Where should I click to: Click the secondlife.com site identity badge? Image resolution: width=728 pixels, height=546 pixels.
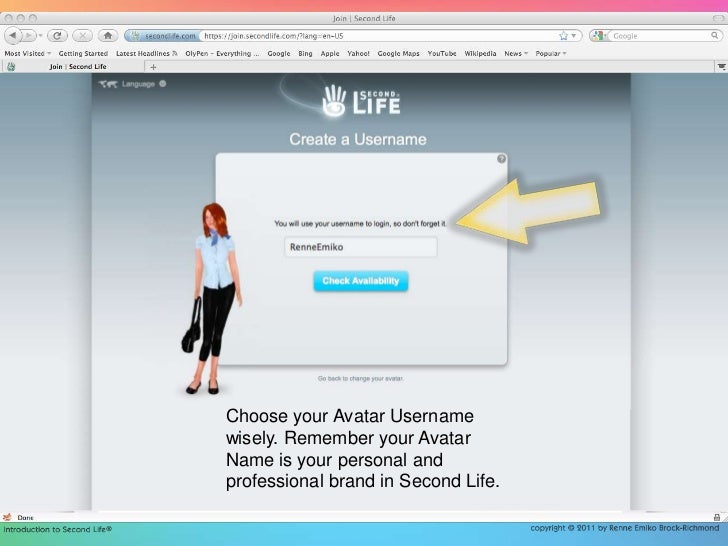point(163,36)
